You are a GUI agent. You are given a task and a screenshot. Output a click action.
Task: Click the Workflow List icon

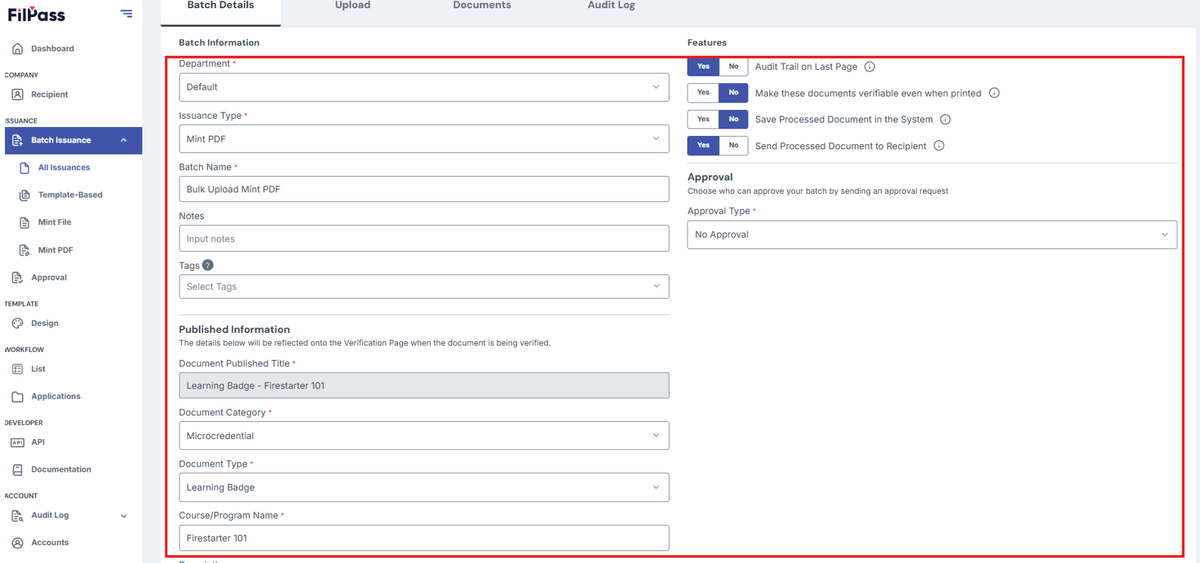tap(18, 369)
